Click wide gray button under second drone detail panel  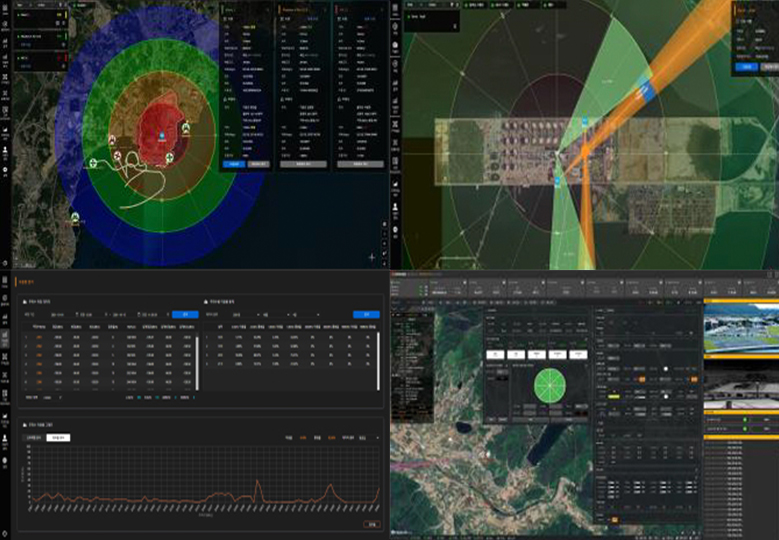(x=303, y=164)
